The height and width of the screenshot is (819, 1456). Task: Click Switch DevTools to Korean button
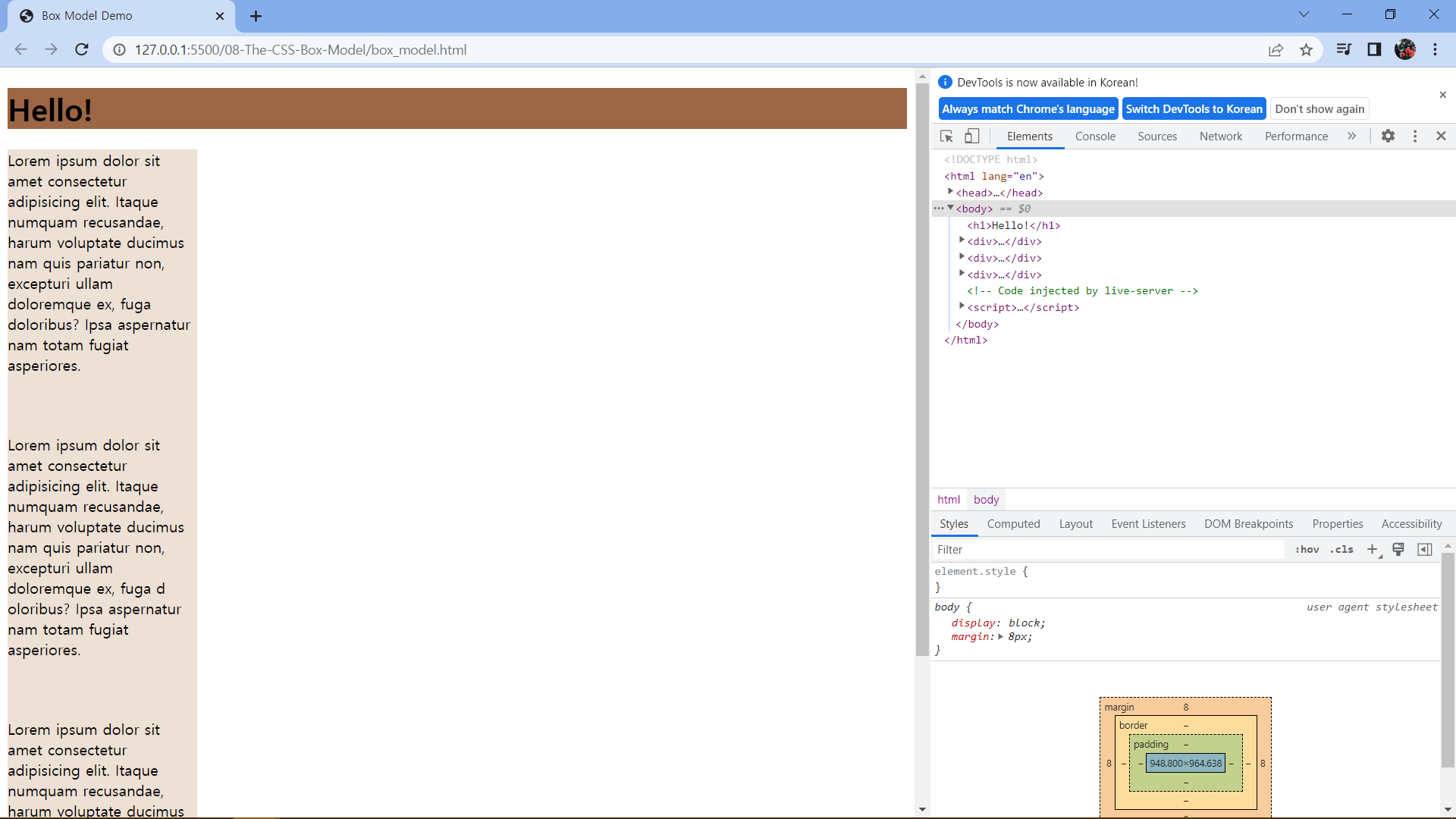click(x=1194, y=109)
